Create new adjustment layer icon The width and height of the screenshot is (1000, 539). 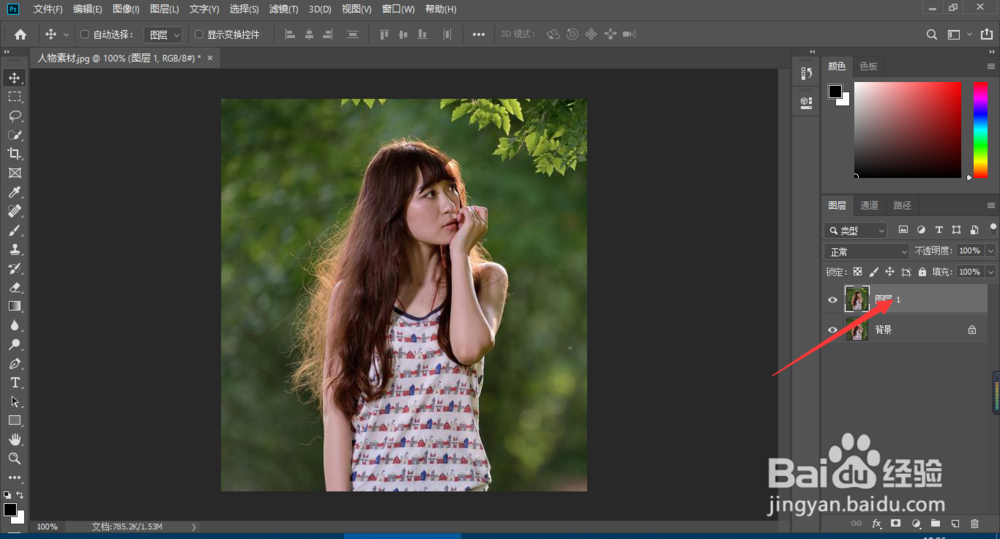click(916, 524)
